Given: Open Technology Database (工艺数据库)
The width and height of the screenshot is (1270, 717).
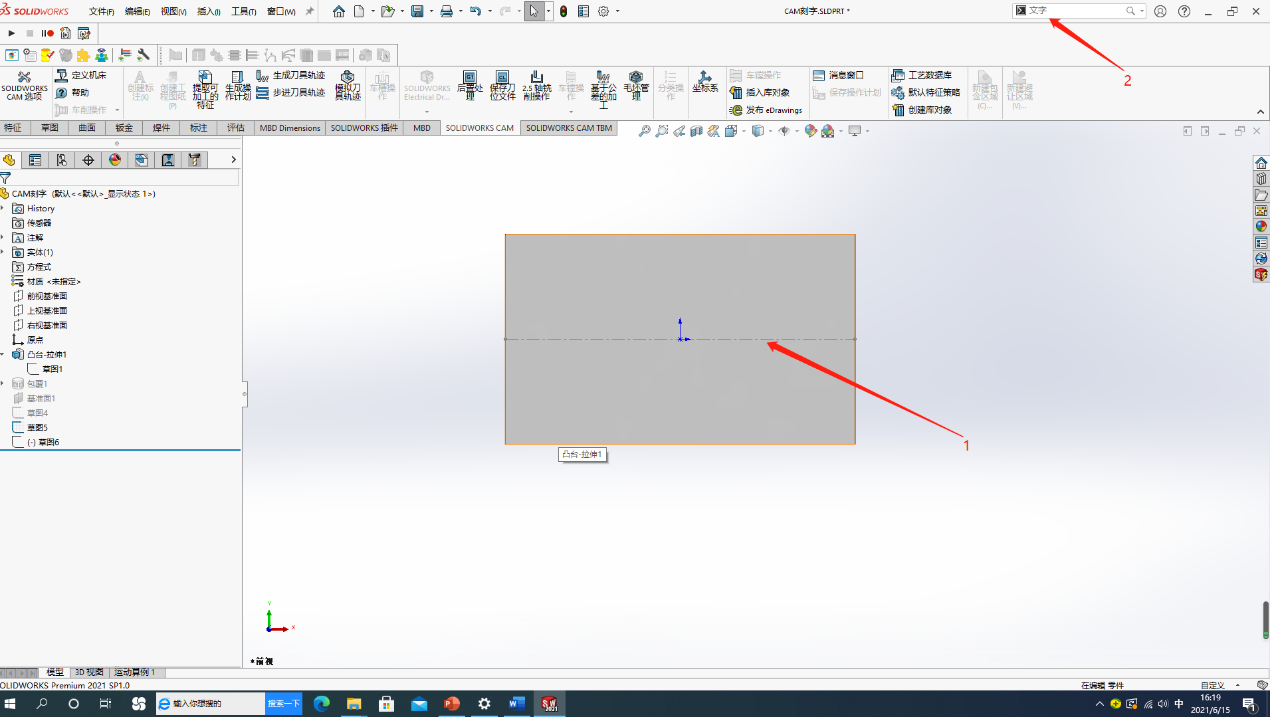Looking at the screenshot, I should coord(922,75).
